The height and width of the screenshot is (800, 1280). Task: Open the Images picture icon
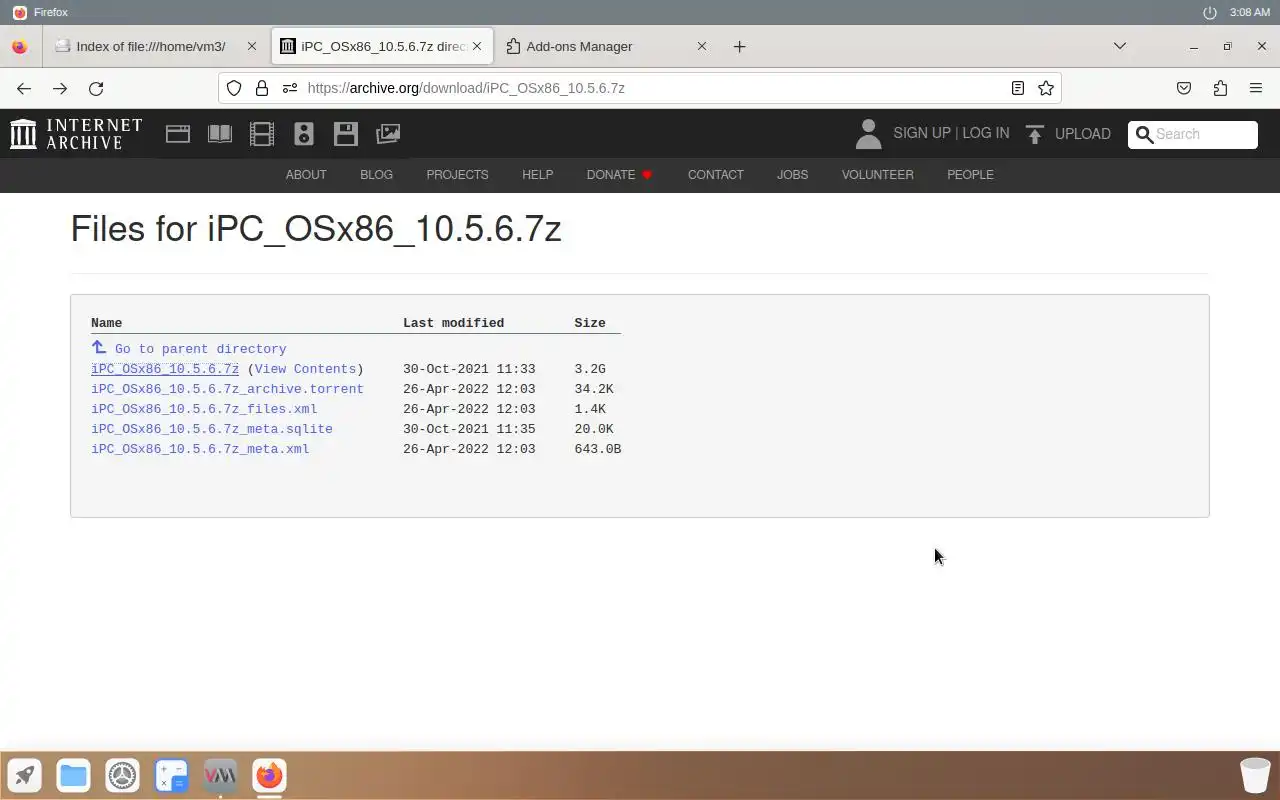[388, 134]
